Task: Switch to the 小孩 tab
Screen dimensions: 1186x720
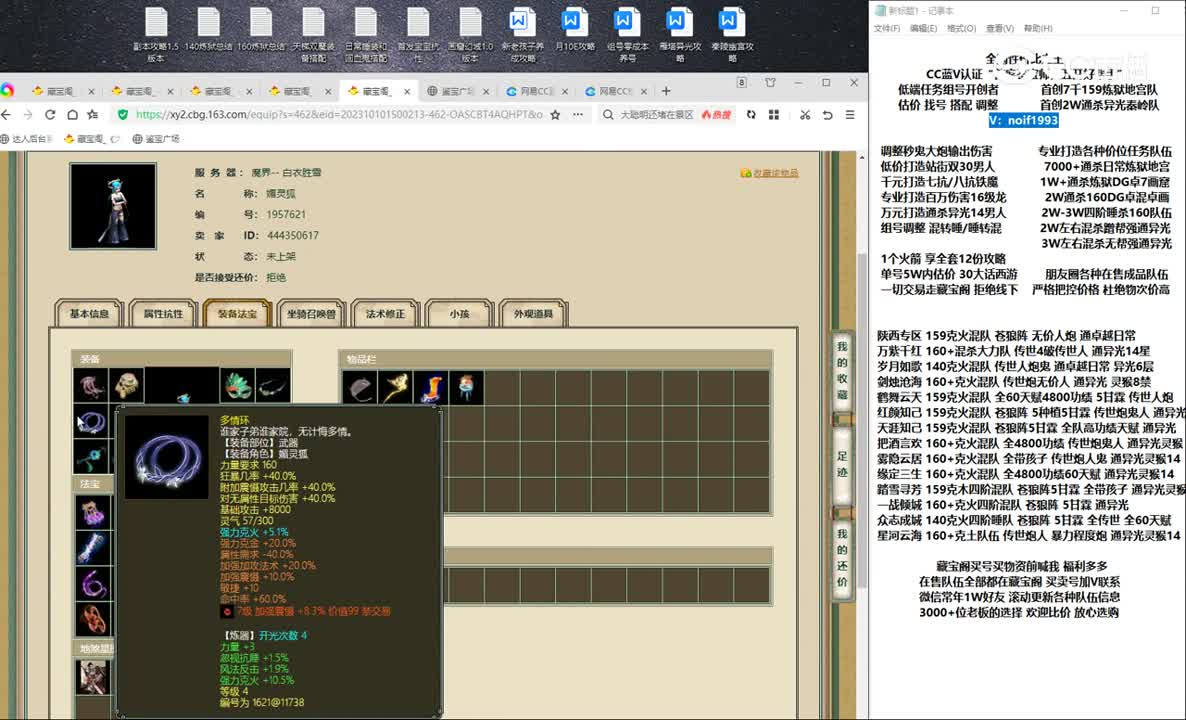Action: (459, 314)
